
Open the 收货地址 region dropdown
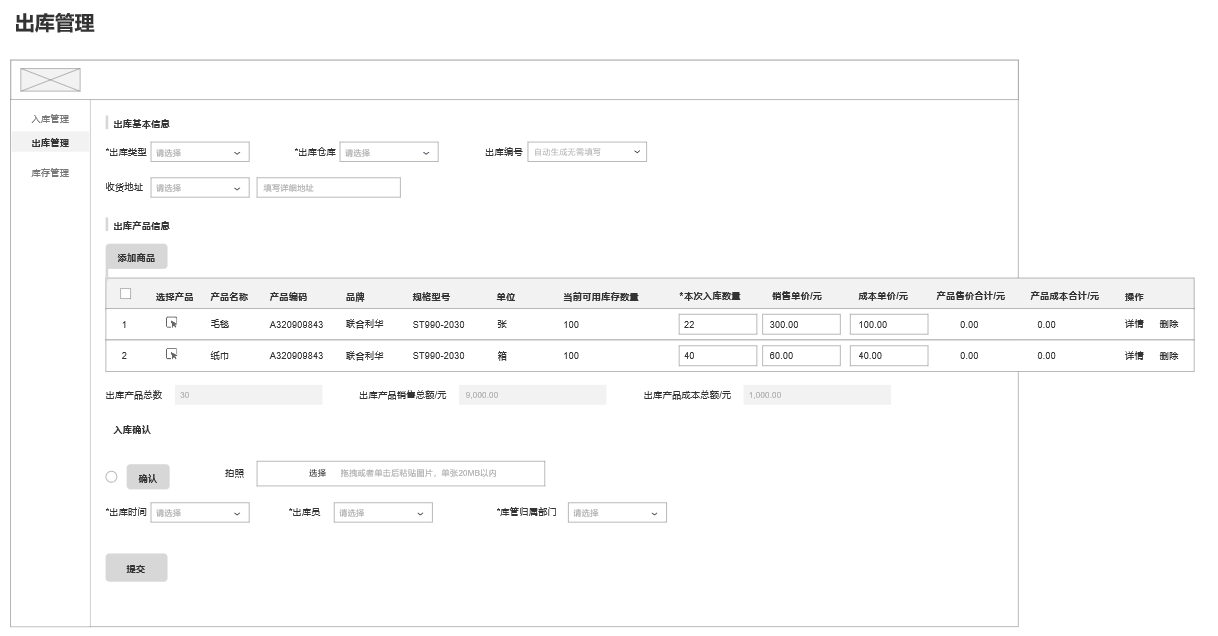pyautogui.click(x=199, y=187)
